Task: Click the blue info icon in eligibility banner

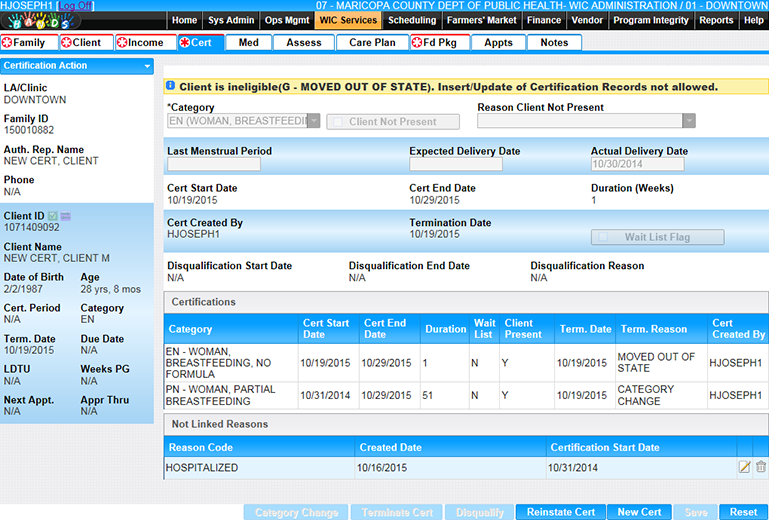Action: coord(170,87)
